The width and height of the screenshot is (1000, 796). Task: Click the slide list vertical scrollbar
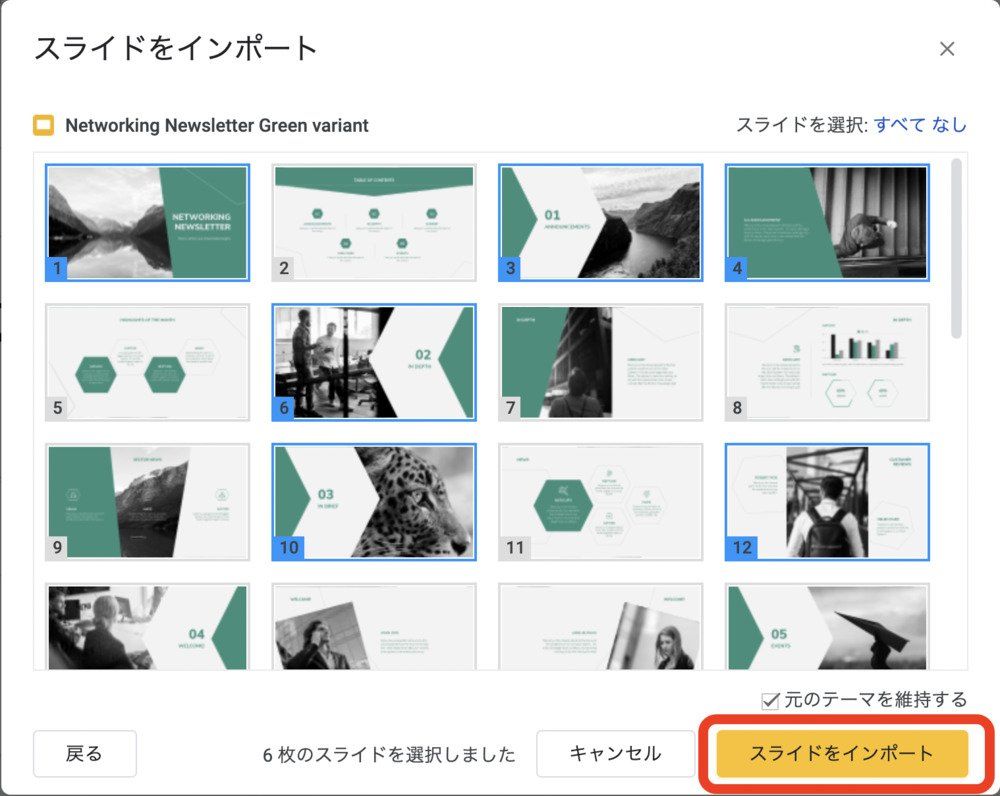pos(957,250)
